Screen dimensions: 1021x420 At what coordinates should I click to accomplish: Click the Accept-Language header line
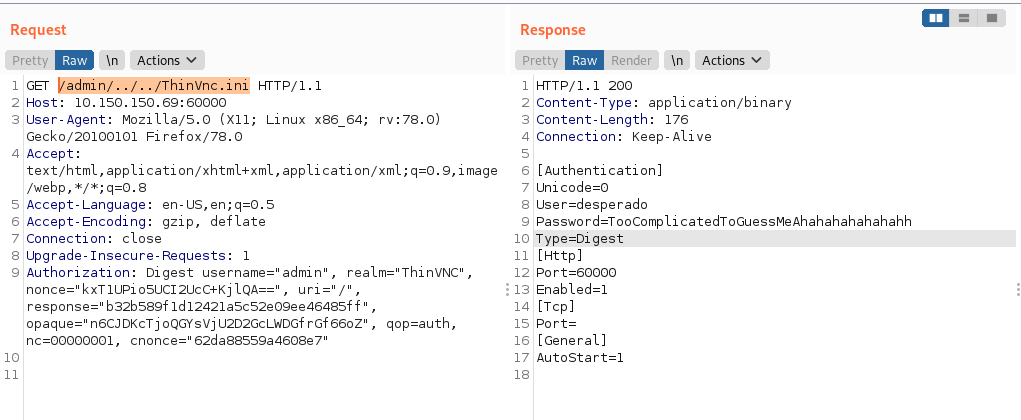coord(150,204)
